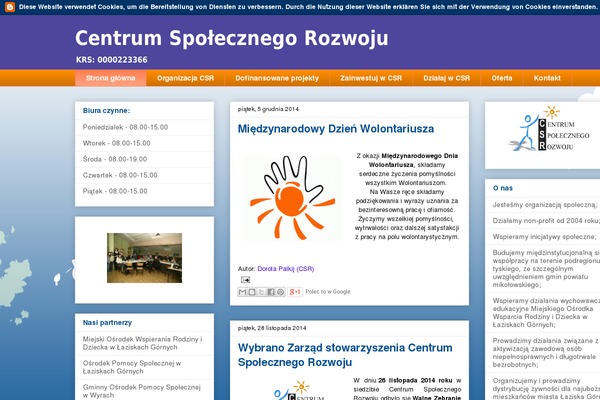600x400 pixels.
Task: Click date 'piątek, 5 grudnia 2014'
Action: tap(268, 109)
